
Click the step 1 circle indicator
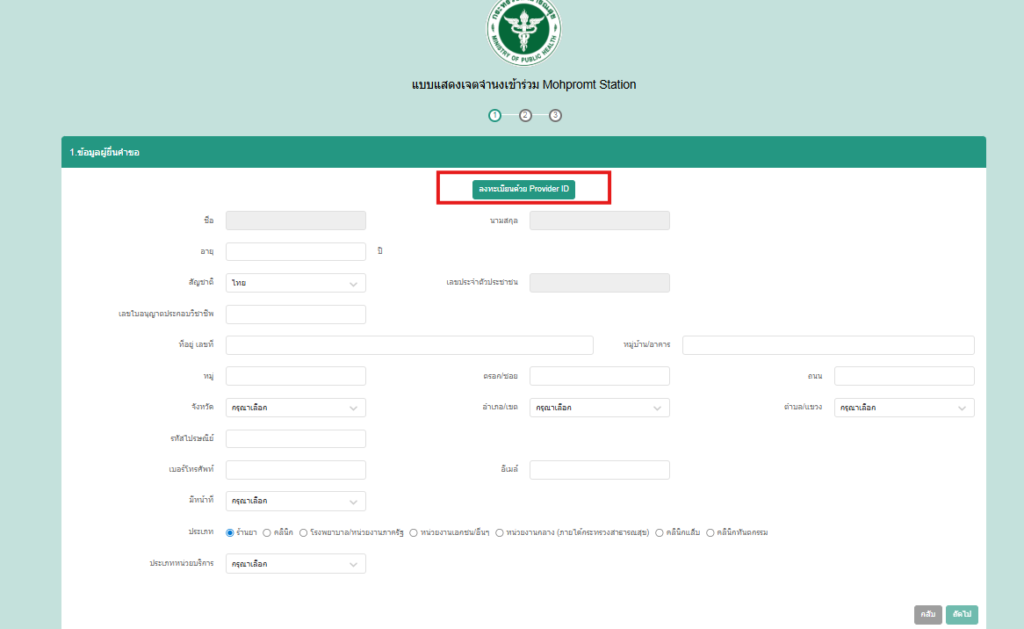tap(494, 115)
